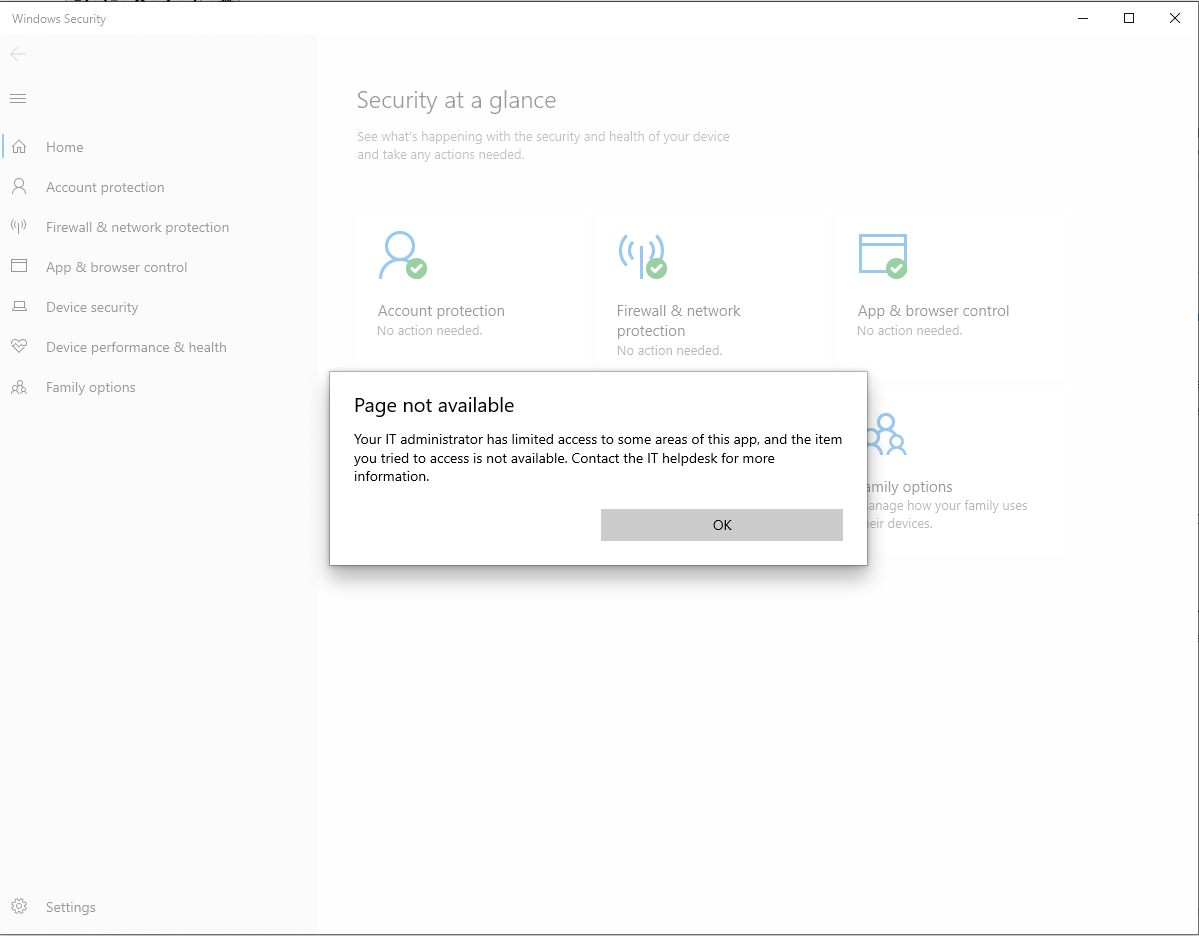Minimize the Windows Security window
The width and height of the screenshot is (1199, 936).
(x=1083, y=18)
